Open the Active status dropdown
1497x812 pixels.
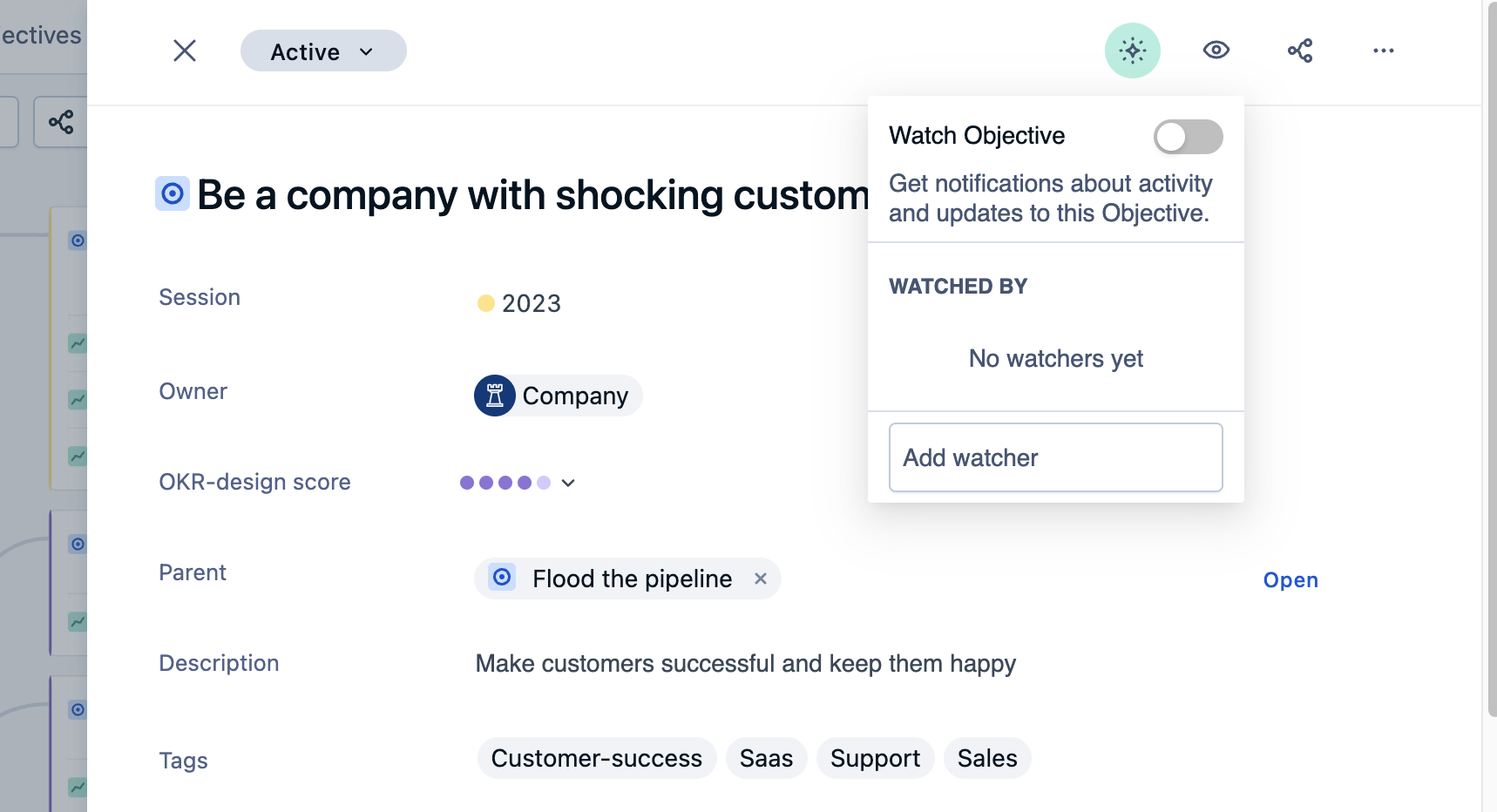(323, 51)
